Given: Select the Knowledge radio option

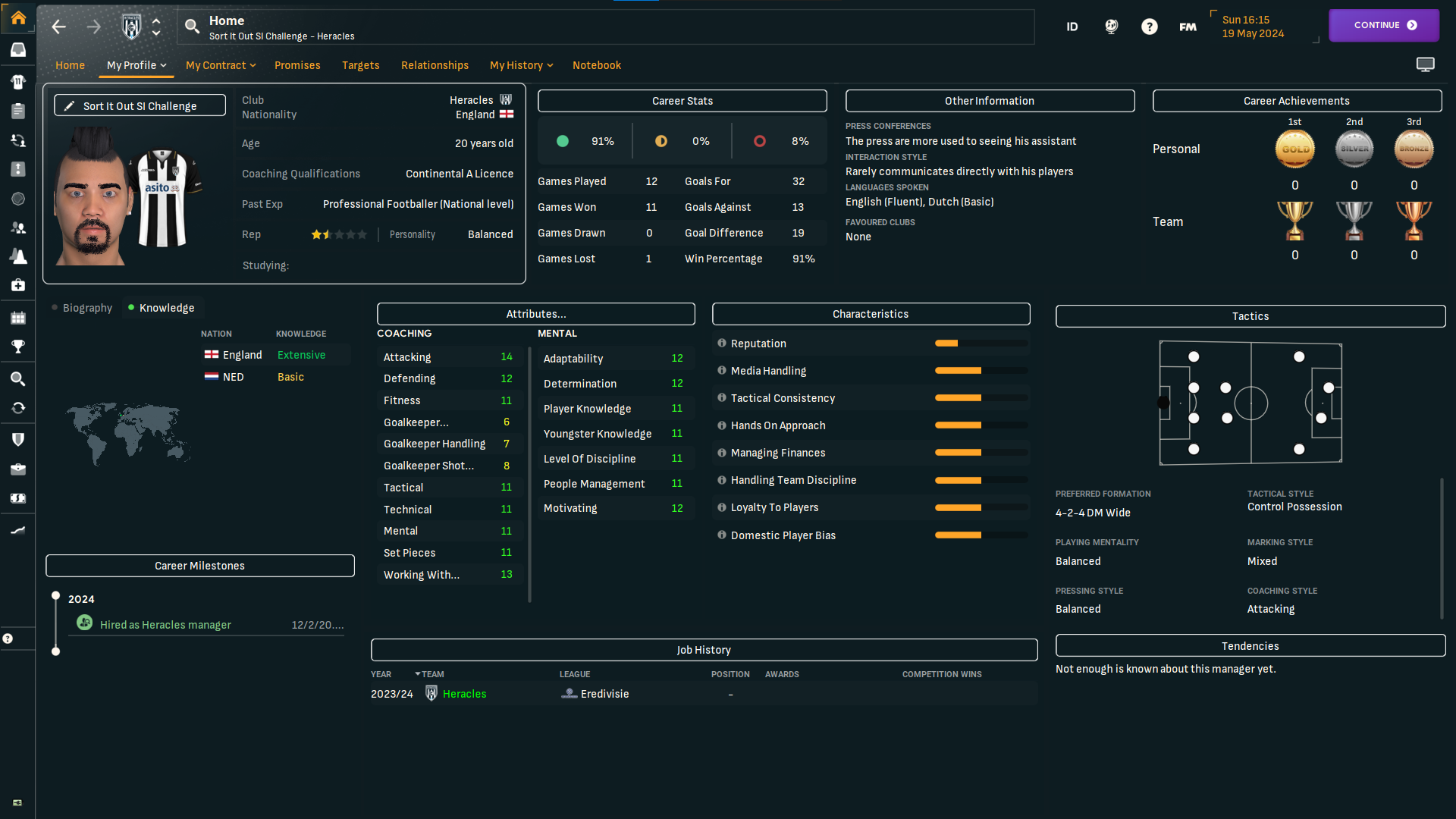Looking at the screenshot, I should point(162,308).
